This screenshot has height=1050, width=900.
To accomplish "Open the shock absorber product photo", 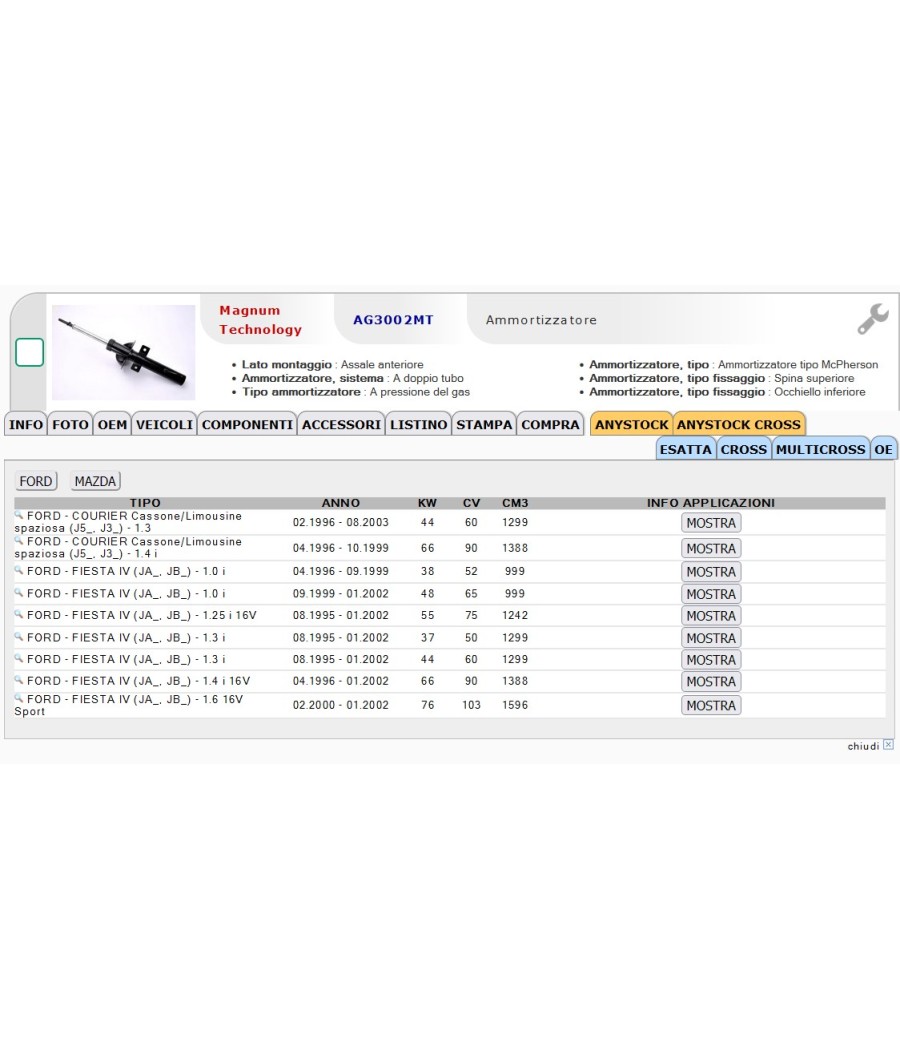I will coord(124,352).
